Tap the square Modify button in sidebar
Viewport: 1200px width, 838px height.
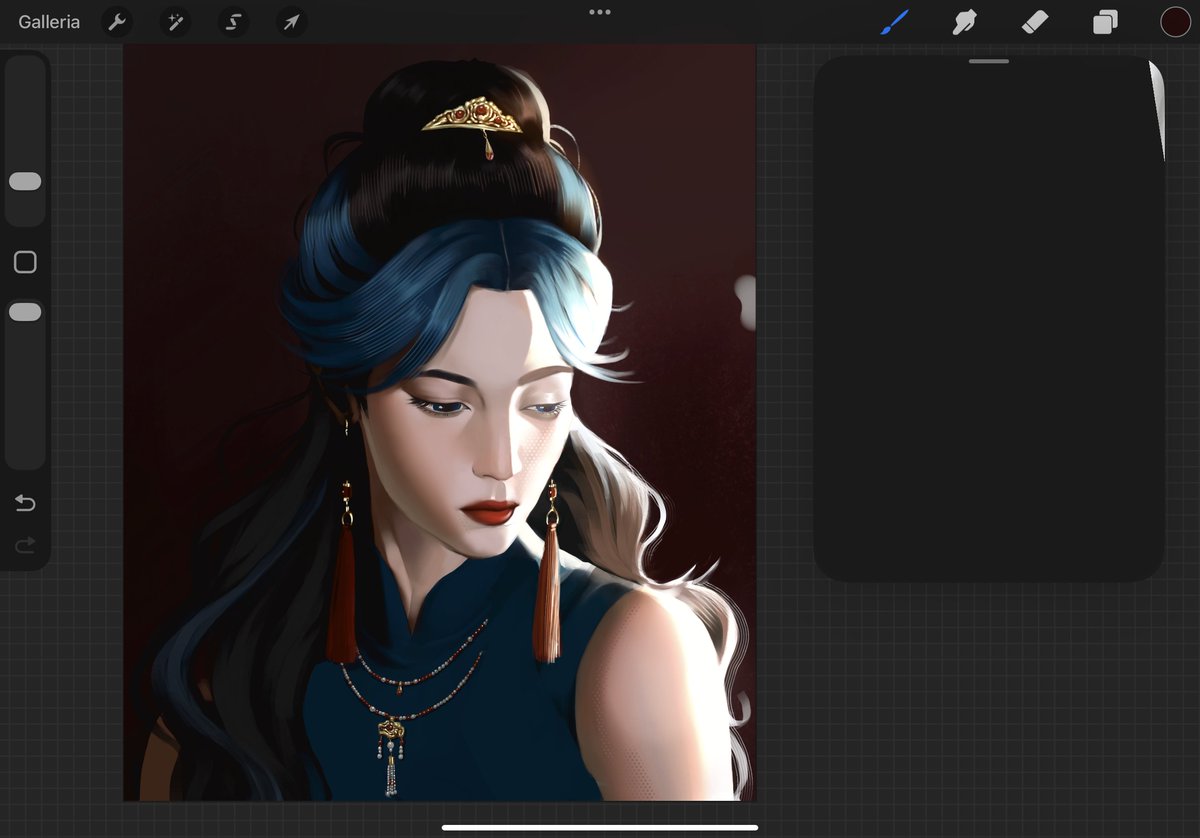coord(25,262)
